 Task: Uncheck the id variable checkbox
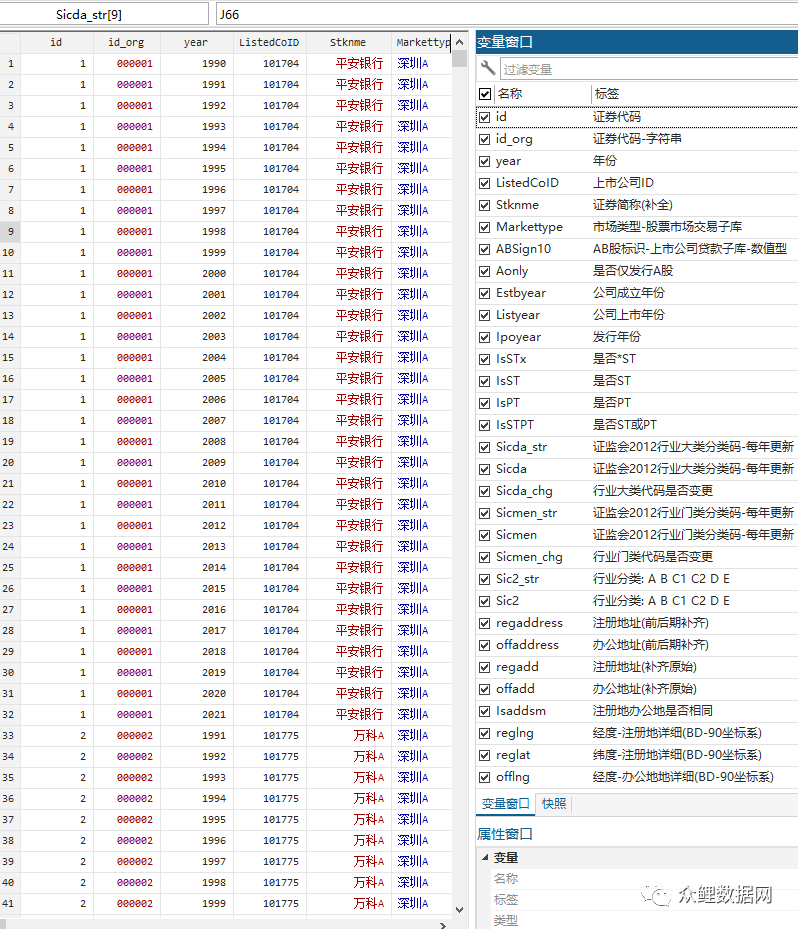point(485,117)
